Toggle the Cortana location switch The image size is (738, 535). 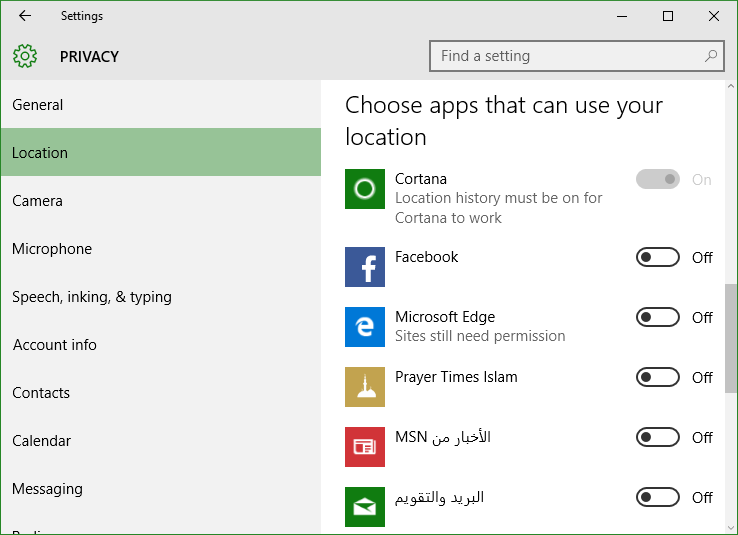658,179
